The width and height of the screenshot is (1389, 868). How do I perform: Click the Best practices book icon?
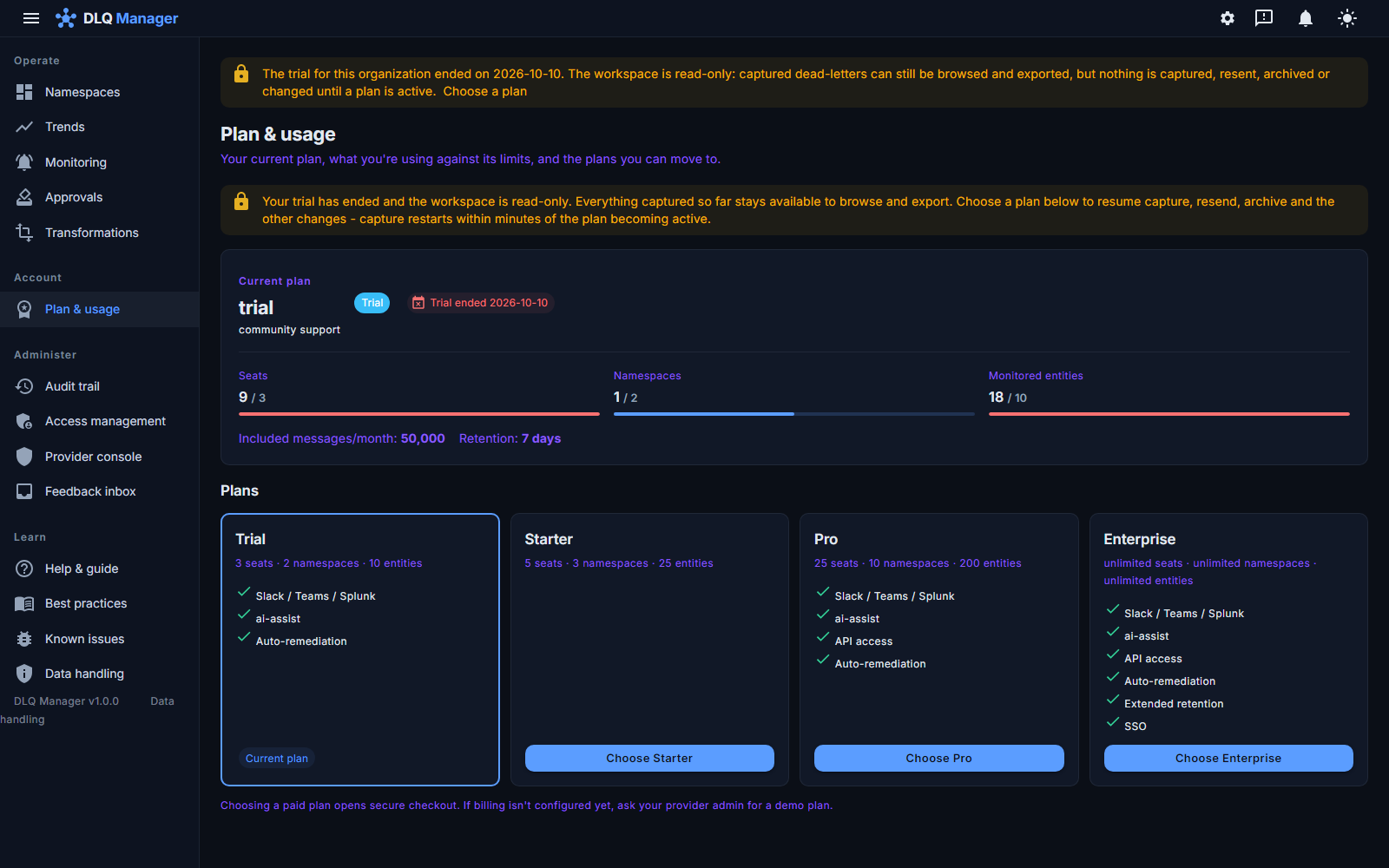click(x=24, y=603)
